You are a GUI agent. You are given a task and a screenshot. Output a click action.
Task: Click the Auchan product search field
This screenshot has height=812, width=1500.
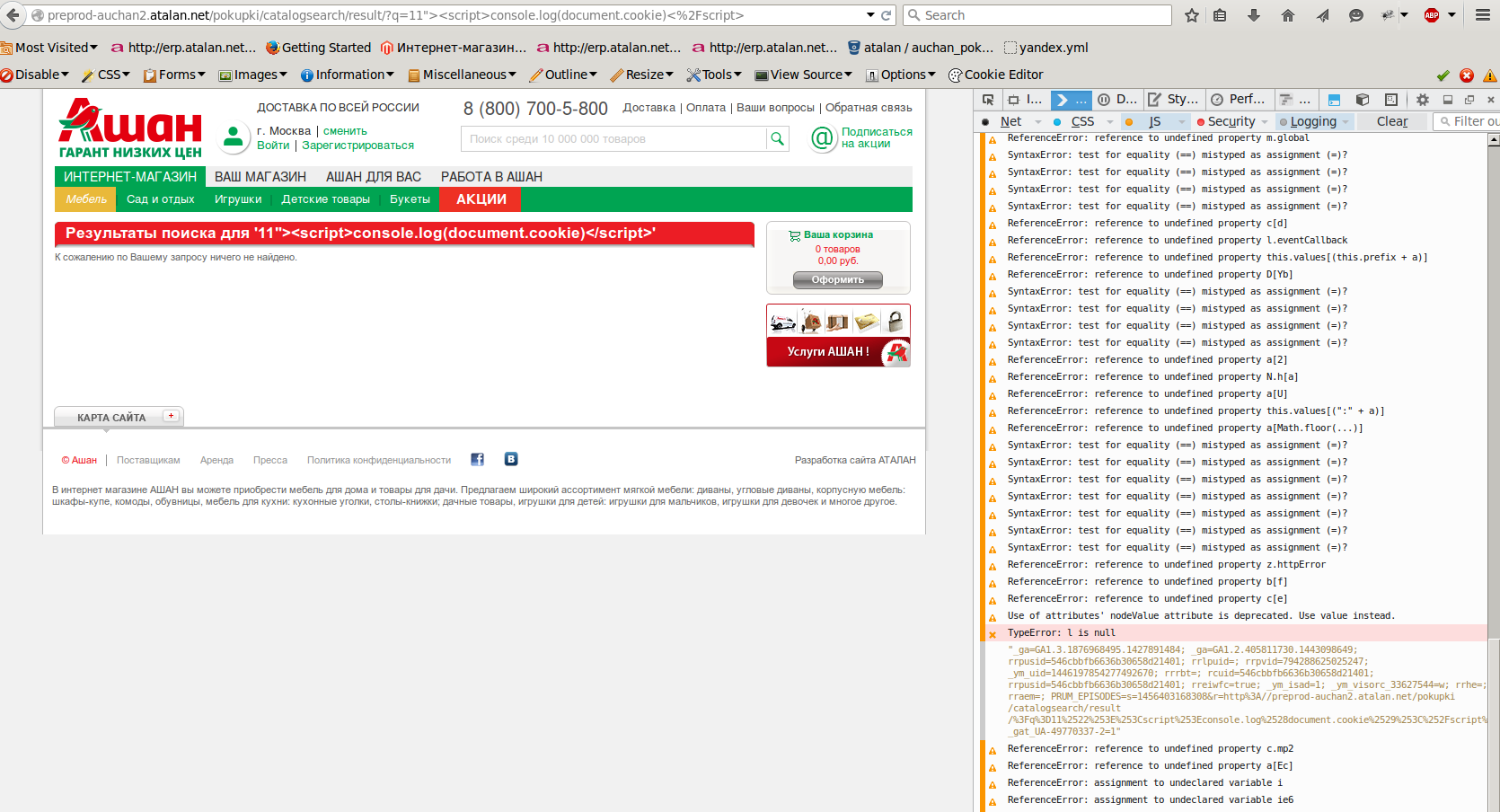coord(614,138)
